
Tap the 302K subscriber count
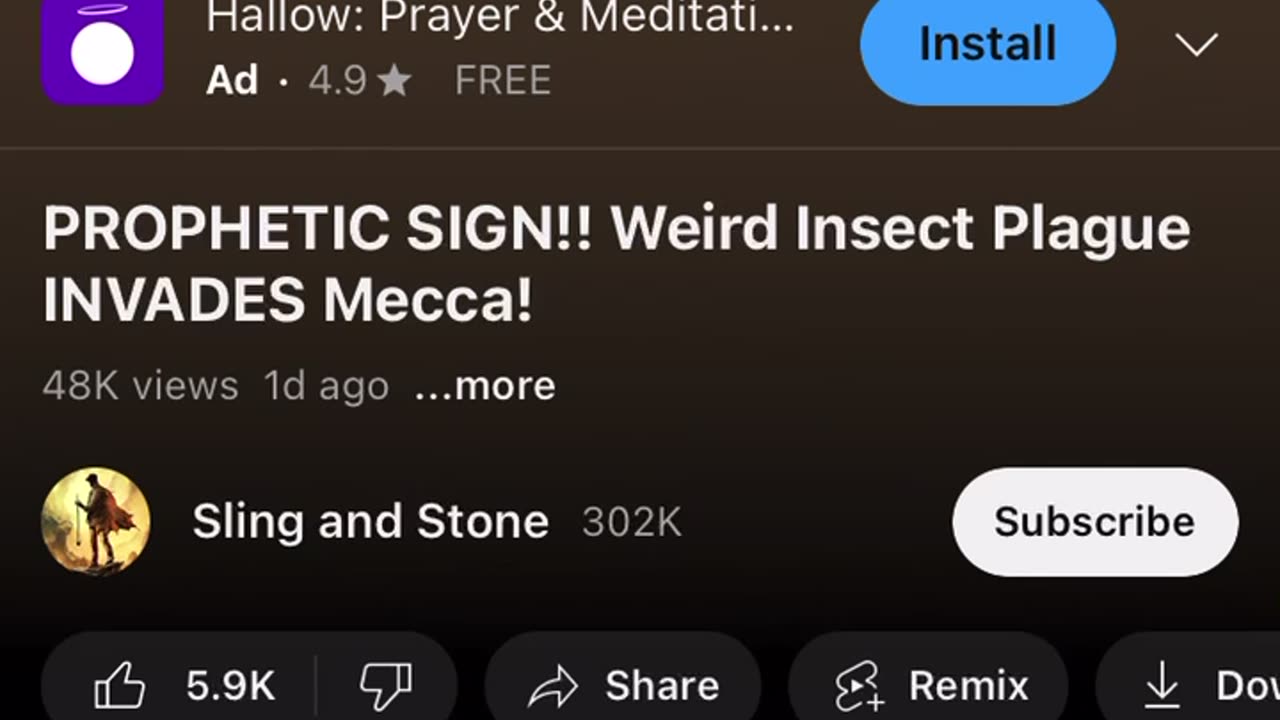click(x=632, y=522)
